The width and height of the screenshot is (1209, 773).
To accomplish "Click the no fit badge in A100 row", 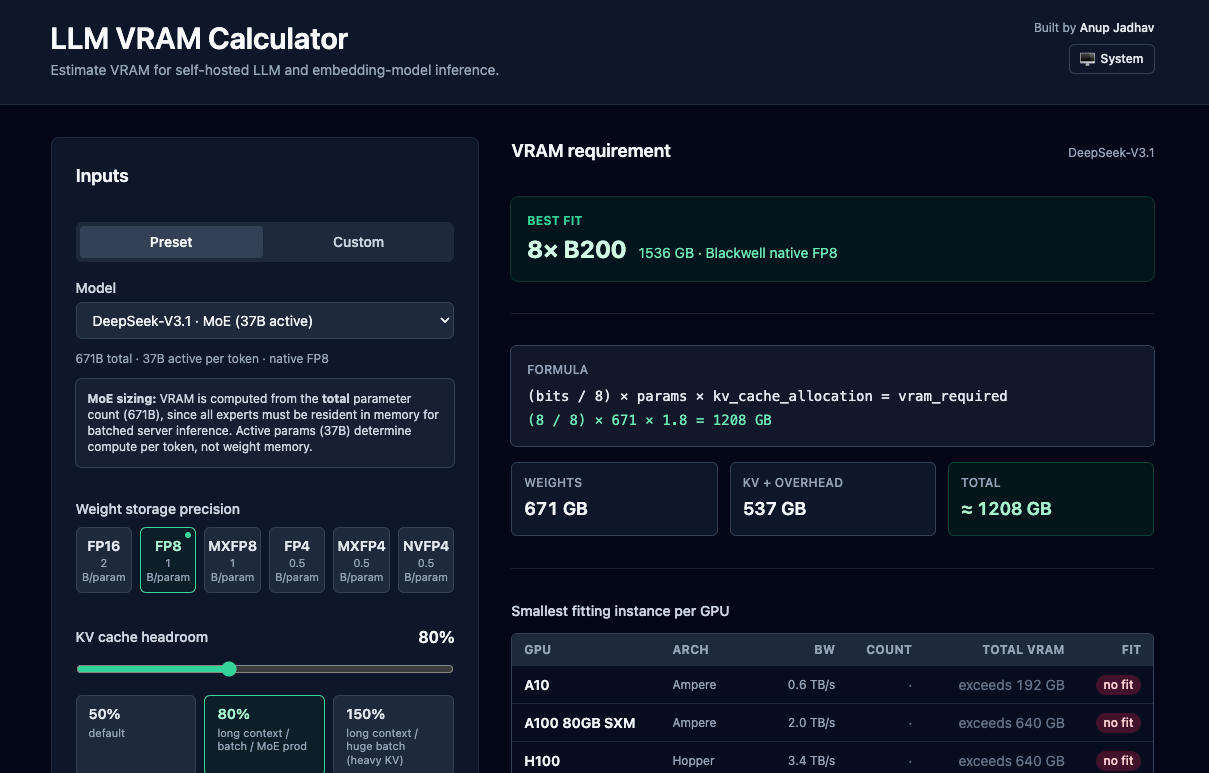I will coord(1118,723).
